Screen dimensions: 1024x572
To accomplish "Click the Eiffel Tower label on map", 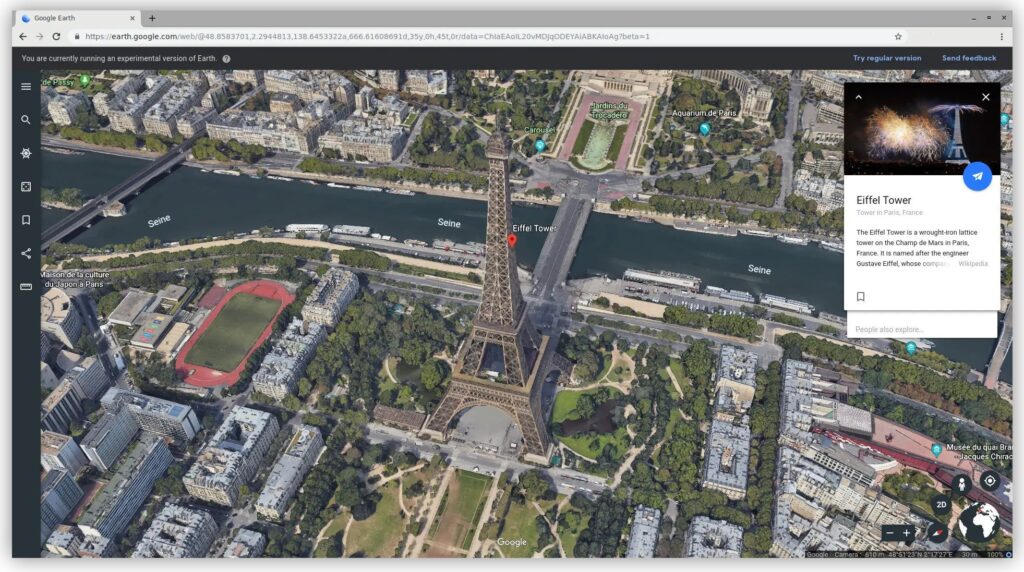I will tap(534, 229).
